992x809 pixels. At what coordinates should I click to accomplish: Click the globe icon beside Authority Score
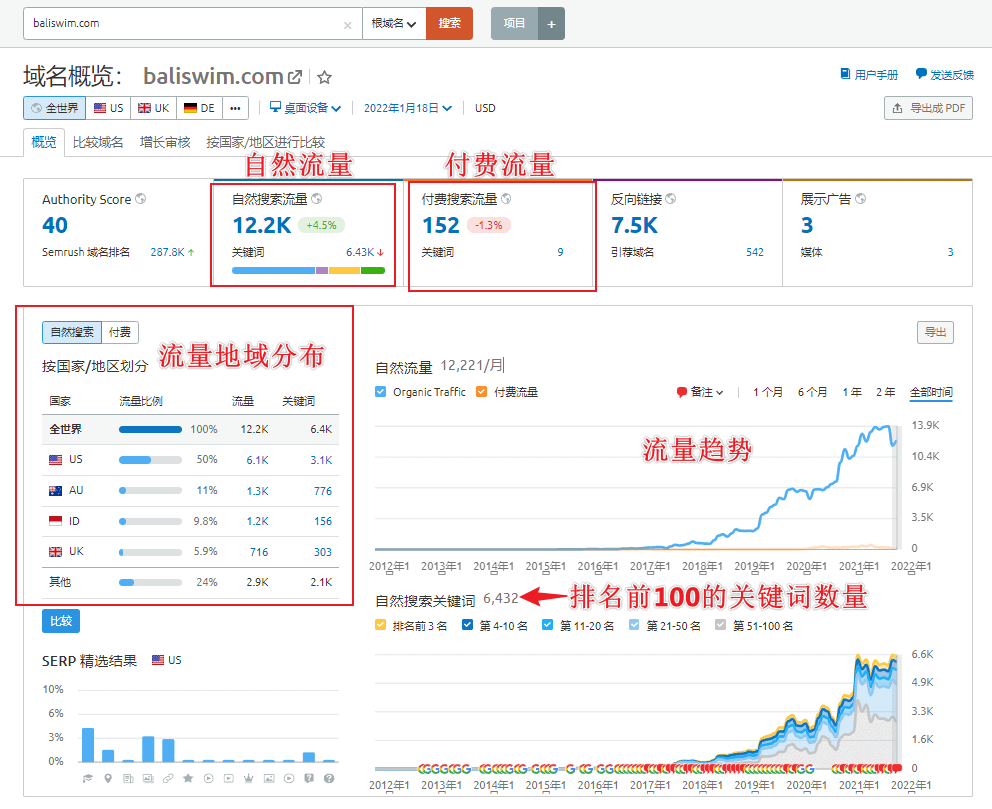pos(141,199)
